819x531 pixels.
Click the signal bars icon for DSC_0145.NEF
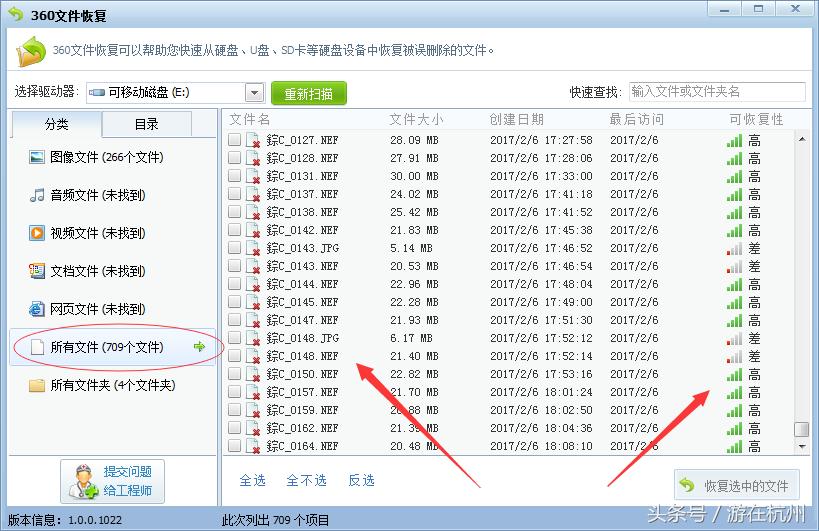click(734, 303)
